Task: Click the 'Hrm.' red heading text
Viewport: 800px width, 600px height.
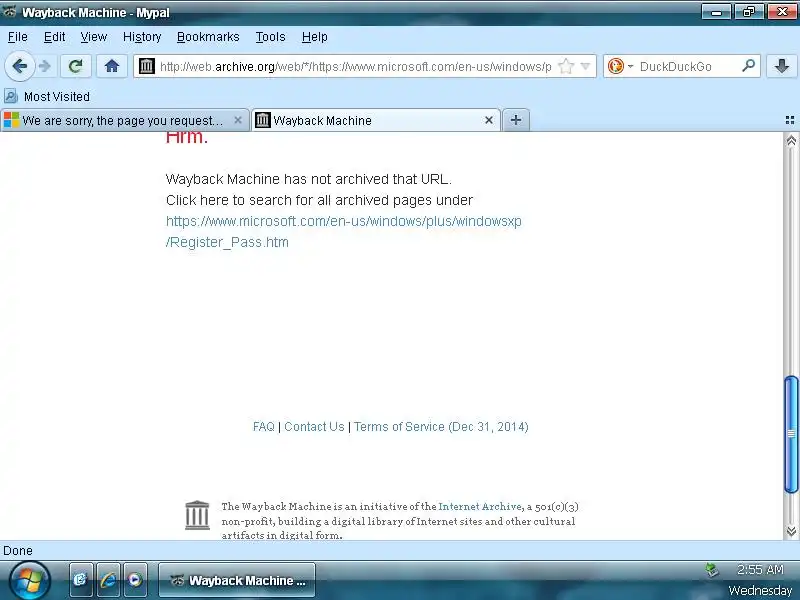Action: [187, 137]
